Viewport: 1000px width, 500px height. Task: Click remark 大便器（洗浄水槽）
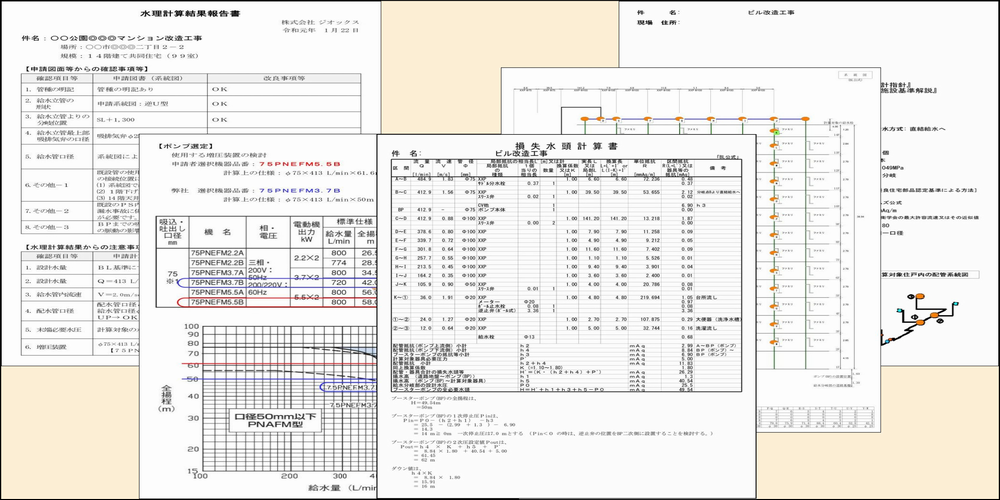pos(719,318)
